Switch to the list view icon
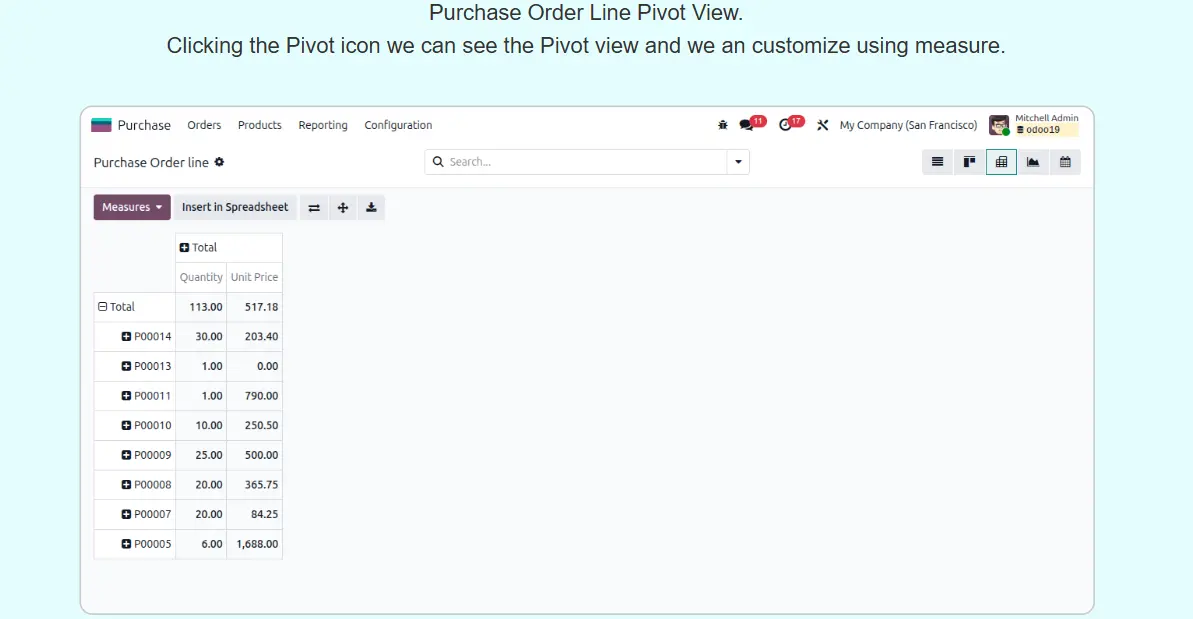Image resolution: width=1193 pixels, height=619 pixels. click(x=937, y=162)
